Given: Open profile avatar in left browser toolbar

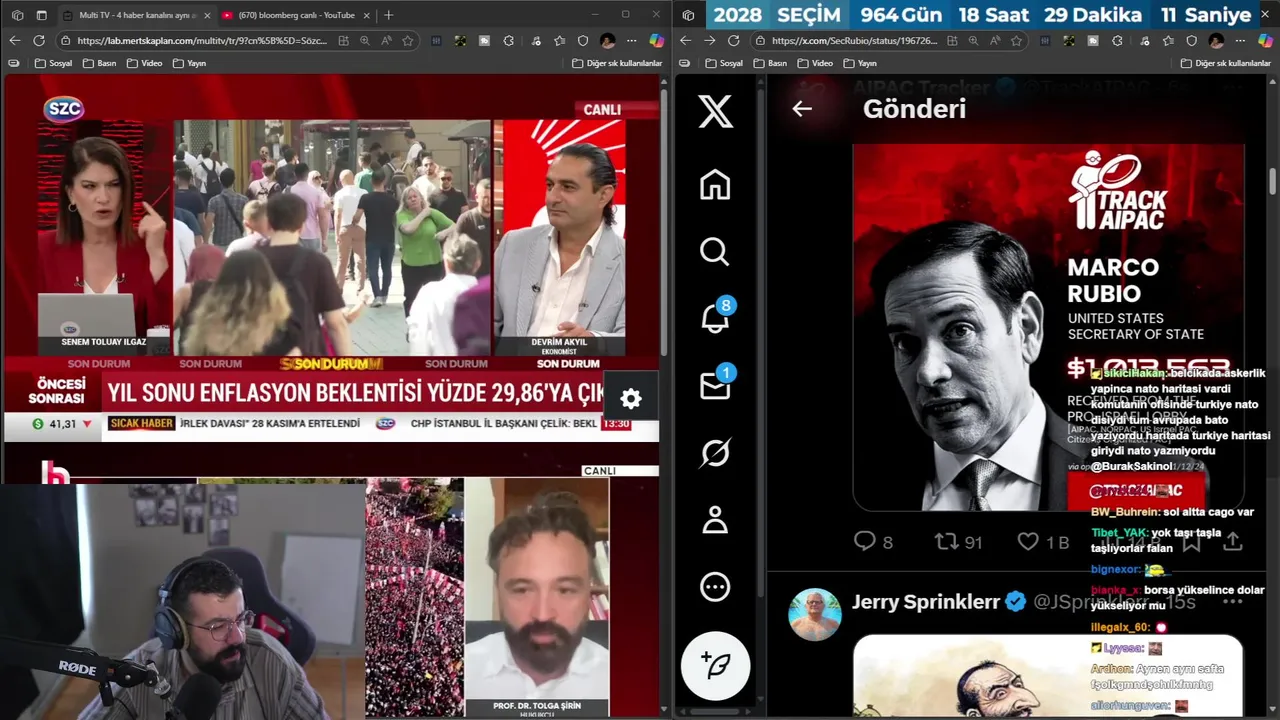Looking at the screenshot, I should [x=608, y=41].
